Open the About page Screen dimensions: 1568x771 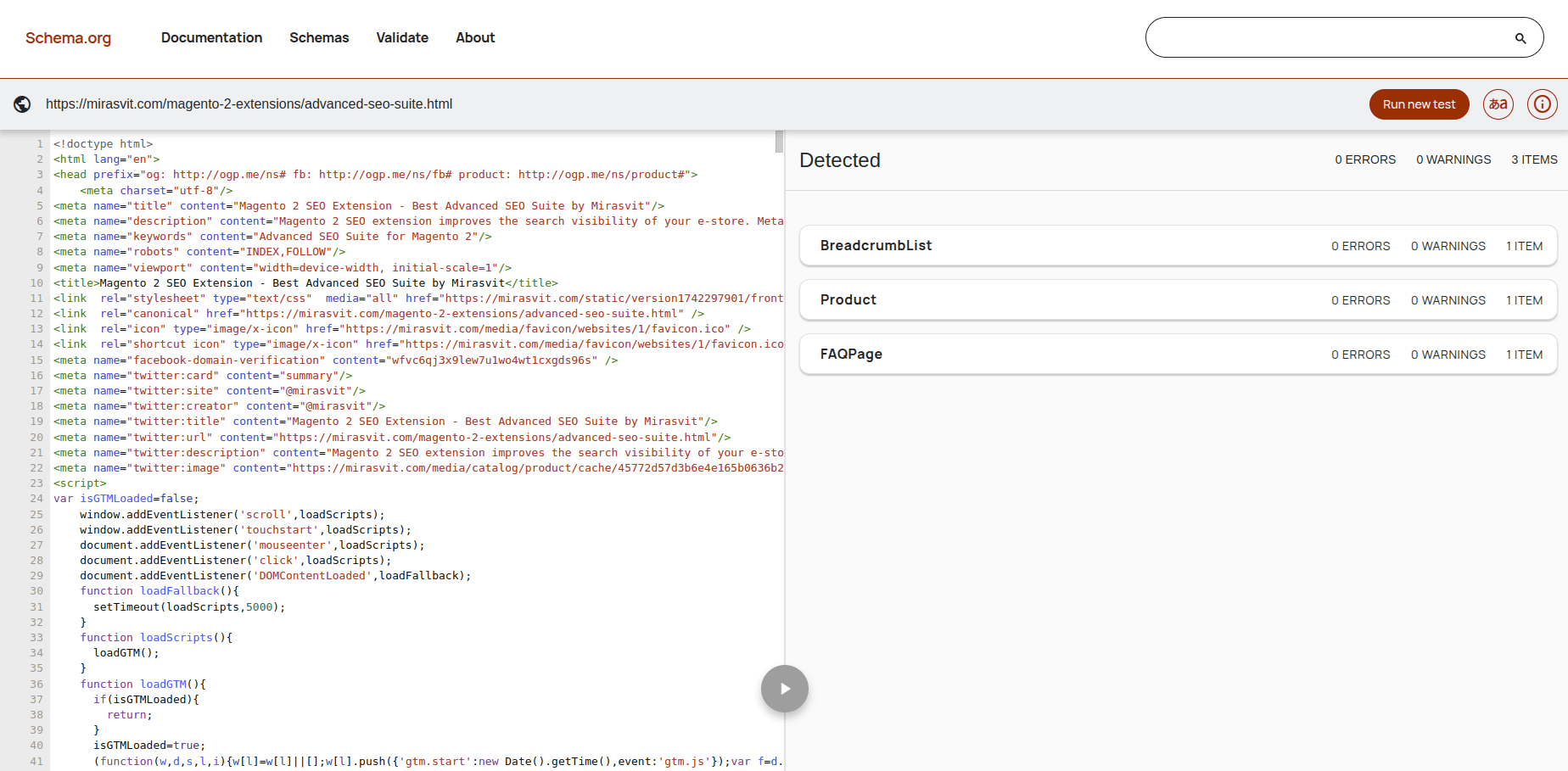pos(474,37)
